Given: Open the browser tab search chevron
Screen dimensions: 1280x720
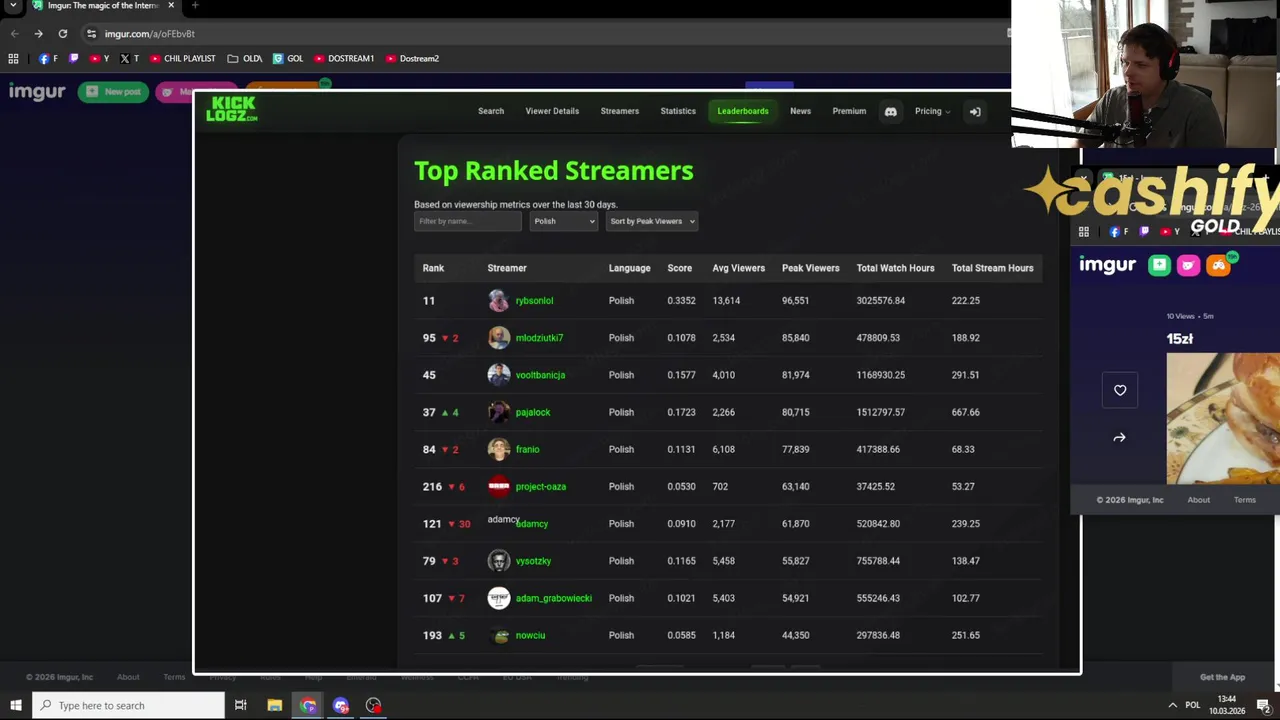Looking at the screenshot, I should tap(14, 6).
